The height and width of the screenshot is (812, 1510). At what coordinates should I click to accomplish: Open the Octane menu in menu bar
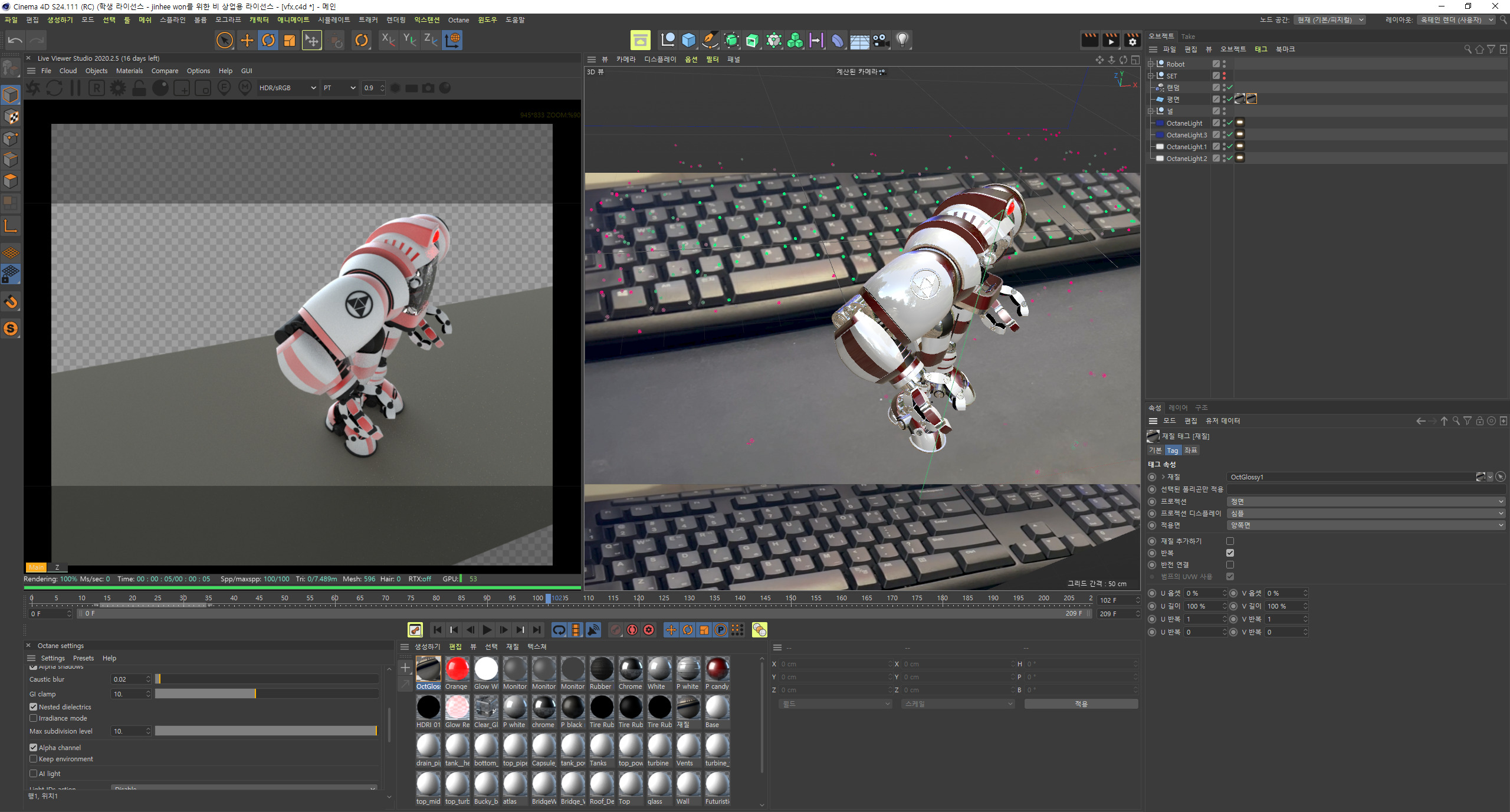458,20
